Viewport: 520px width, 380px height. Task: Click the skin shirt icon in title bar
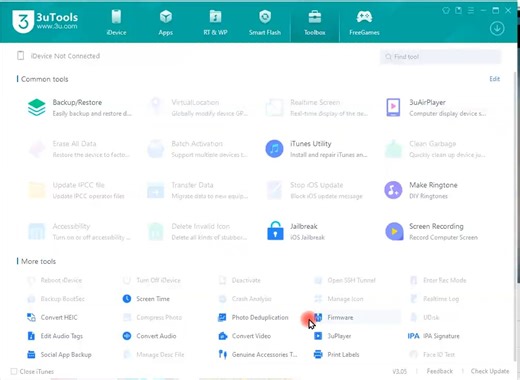pos(446,11)
